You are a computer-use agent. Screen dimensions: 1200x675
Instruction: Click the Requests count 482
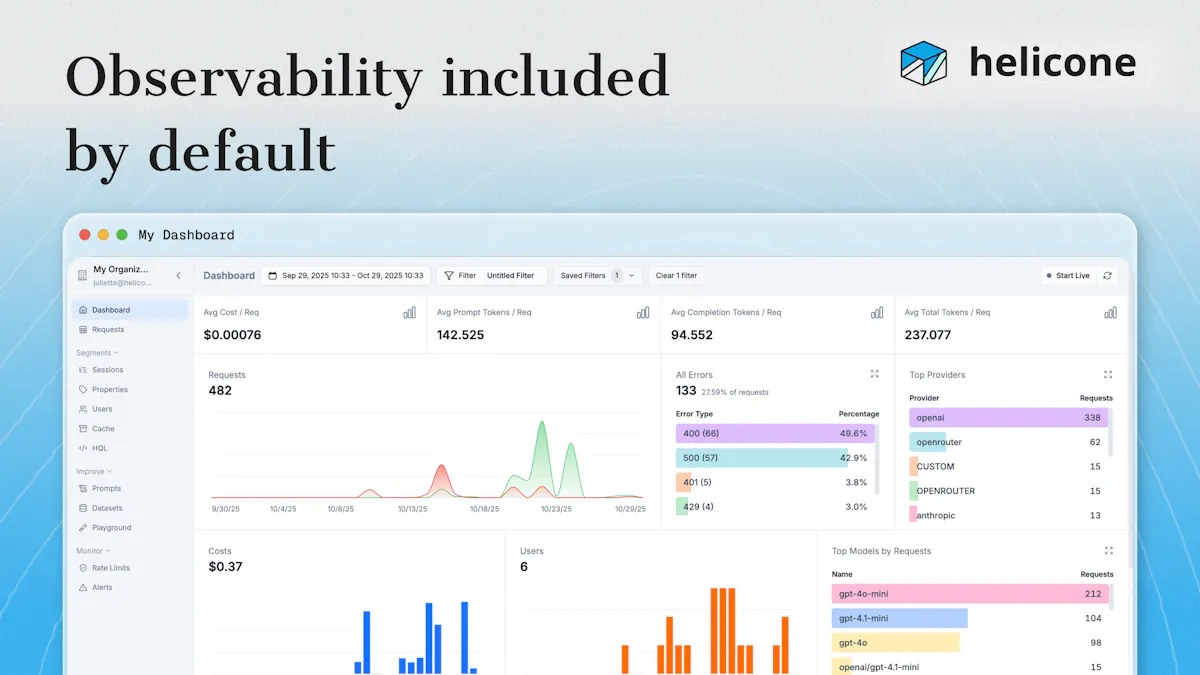click(x=220, y=391)
